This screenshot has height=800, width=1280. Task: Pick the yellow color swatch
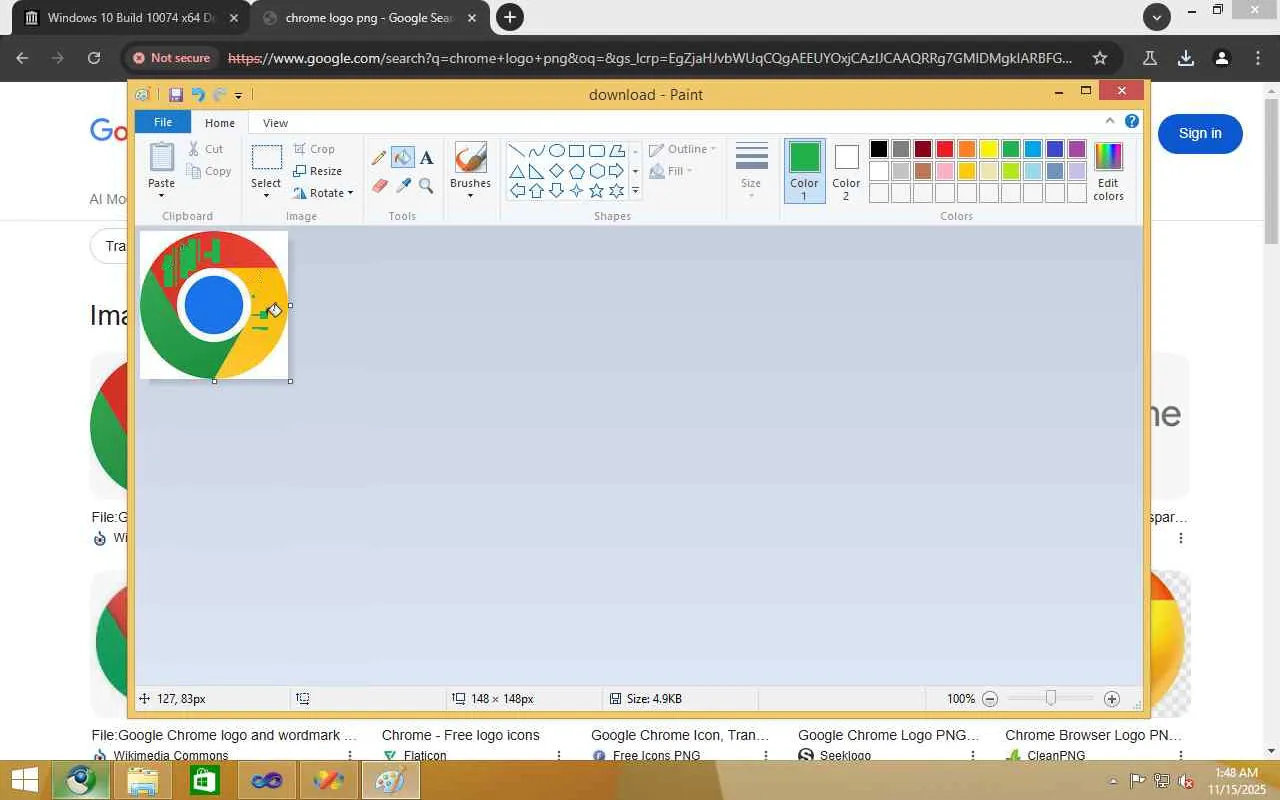989,149
